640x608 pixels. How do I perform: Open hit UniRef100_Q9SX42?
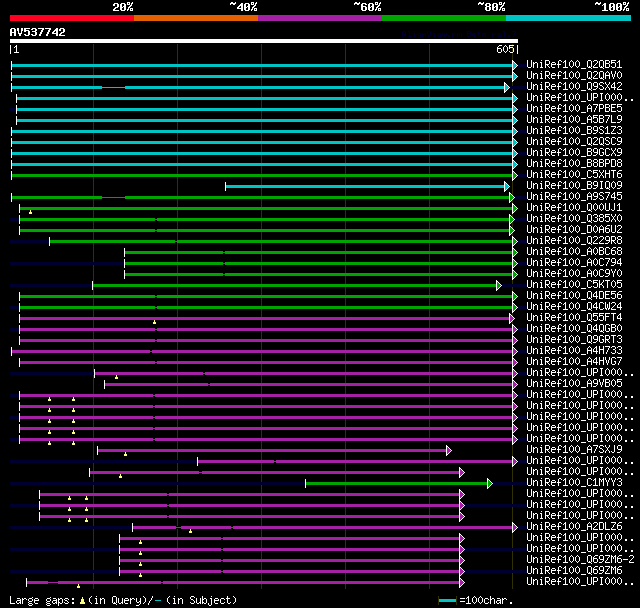tap(574, 87)
